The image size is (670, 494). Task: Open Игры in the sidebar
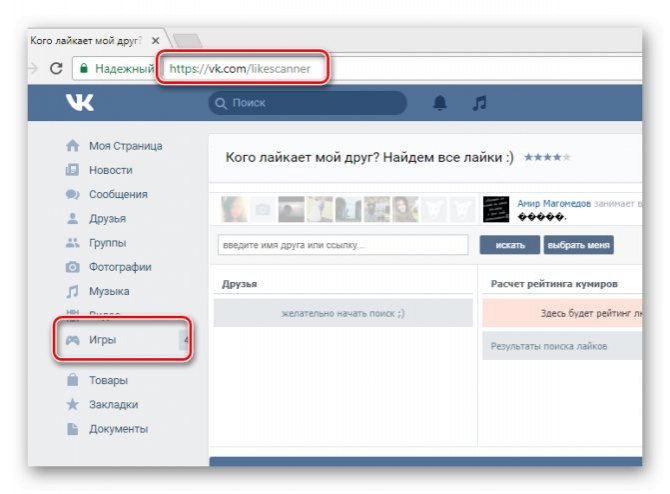tap(103, 340)
